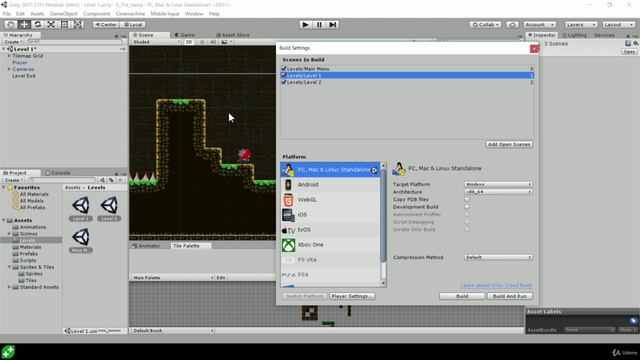The image size is (640, 360).
Task: Click the Pause button
Action: click(319, 24)
